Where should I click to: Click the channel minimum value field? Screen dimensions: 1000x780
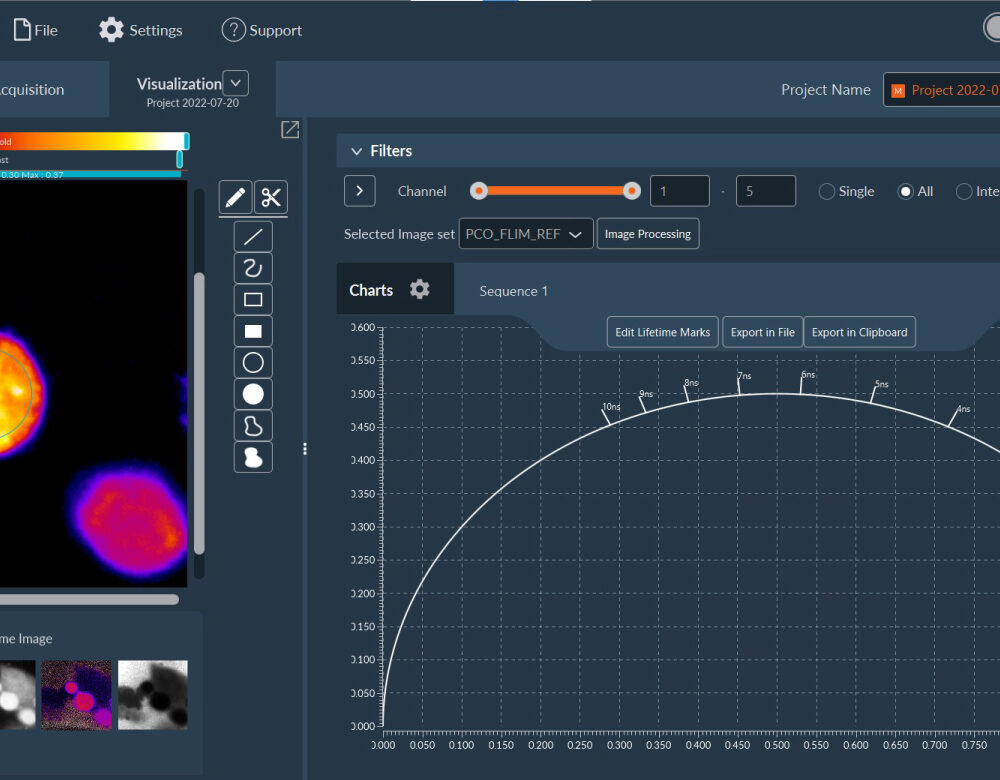[x=680, y=191]
